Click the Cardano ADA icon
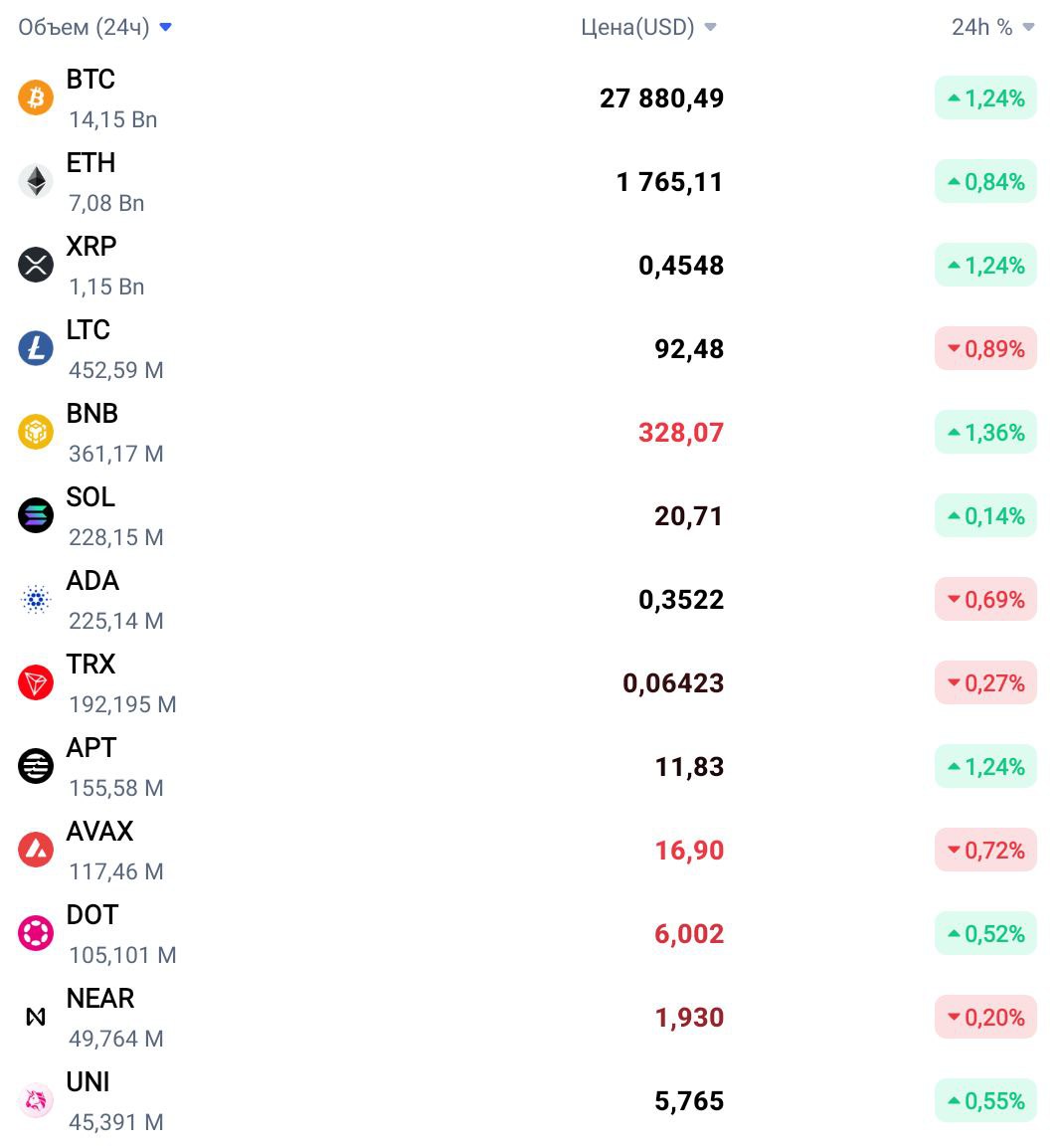 click(x=36, y=600)
